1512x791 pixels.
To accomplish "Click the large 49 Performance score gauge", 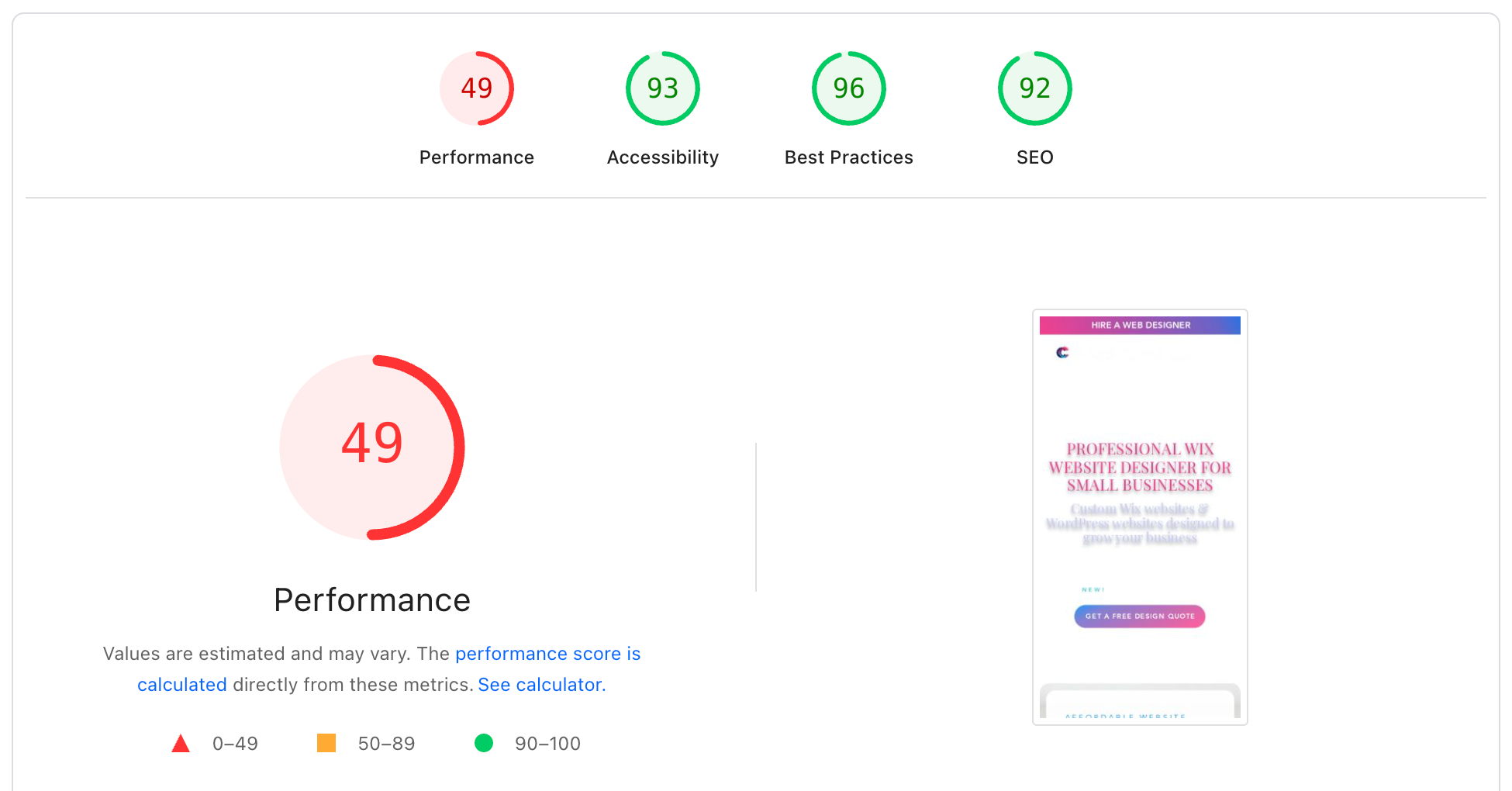I will 372,447.
